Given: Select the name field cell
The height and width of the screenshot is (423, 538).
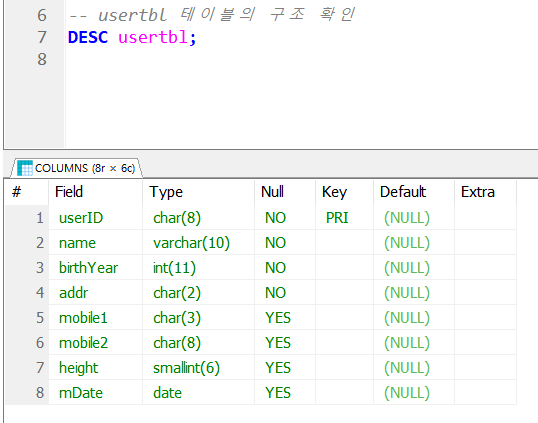Looking at the screenshot, I should pyautogui.click(x=95, y=243).
